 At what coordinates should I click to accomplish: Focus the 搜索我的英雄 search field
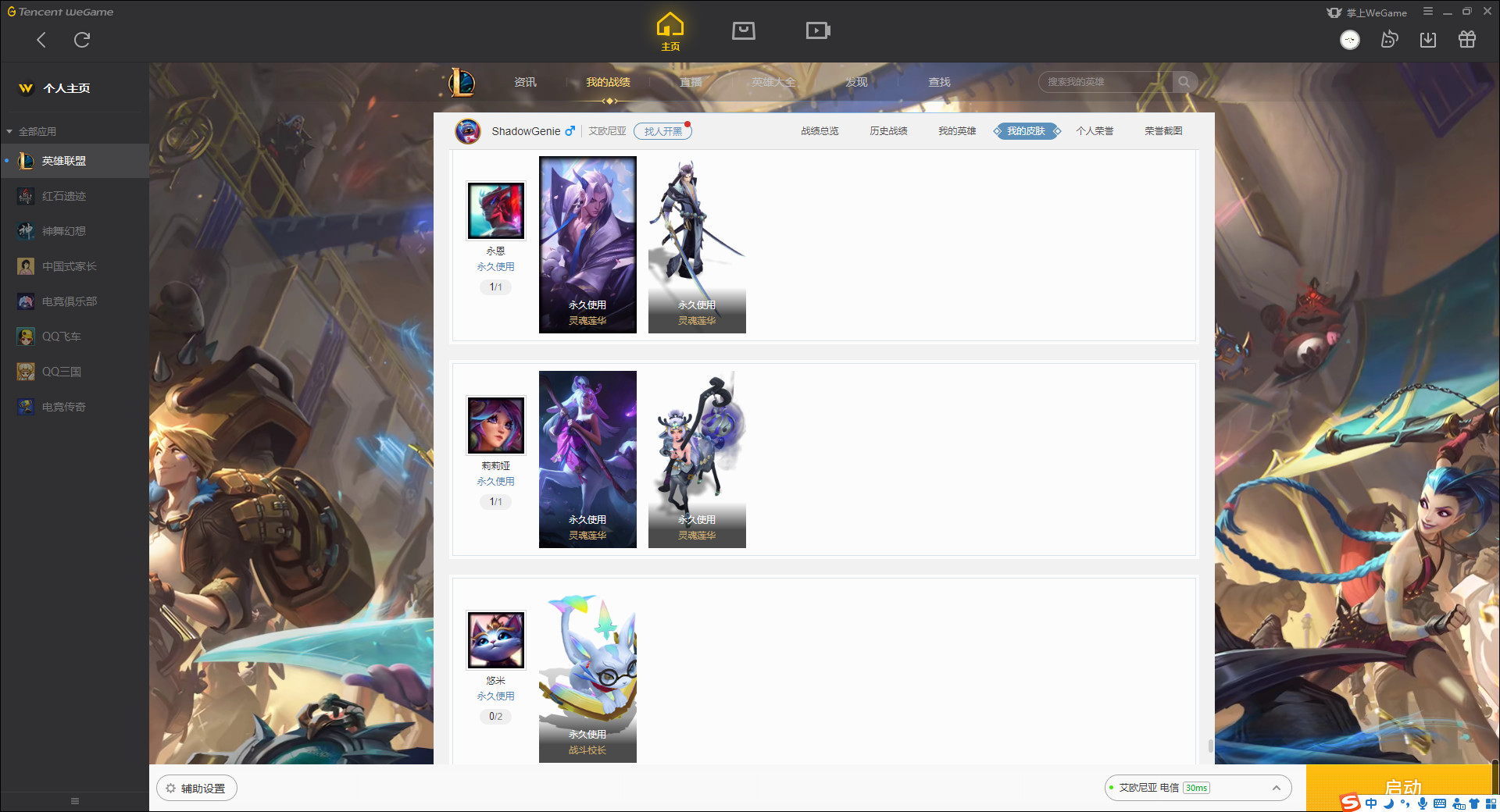point(1105,82)
